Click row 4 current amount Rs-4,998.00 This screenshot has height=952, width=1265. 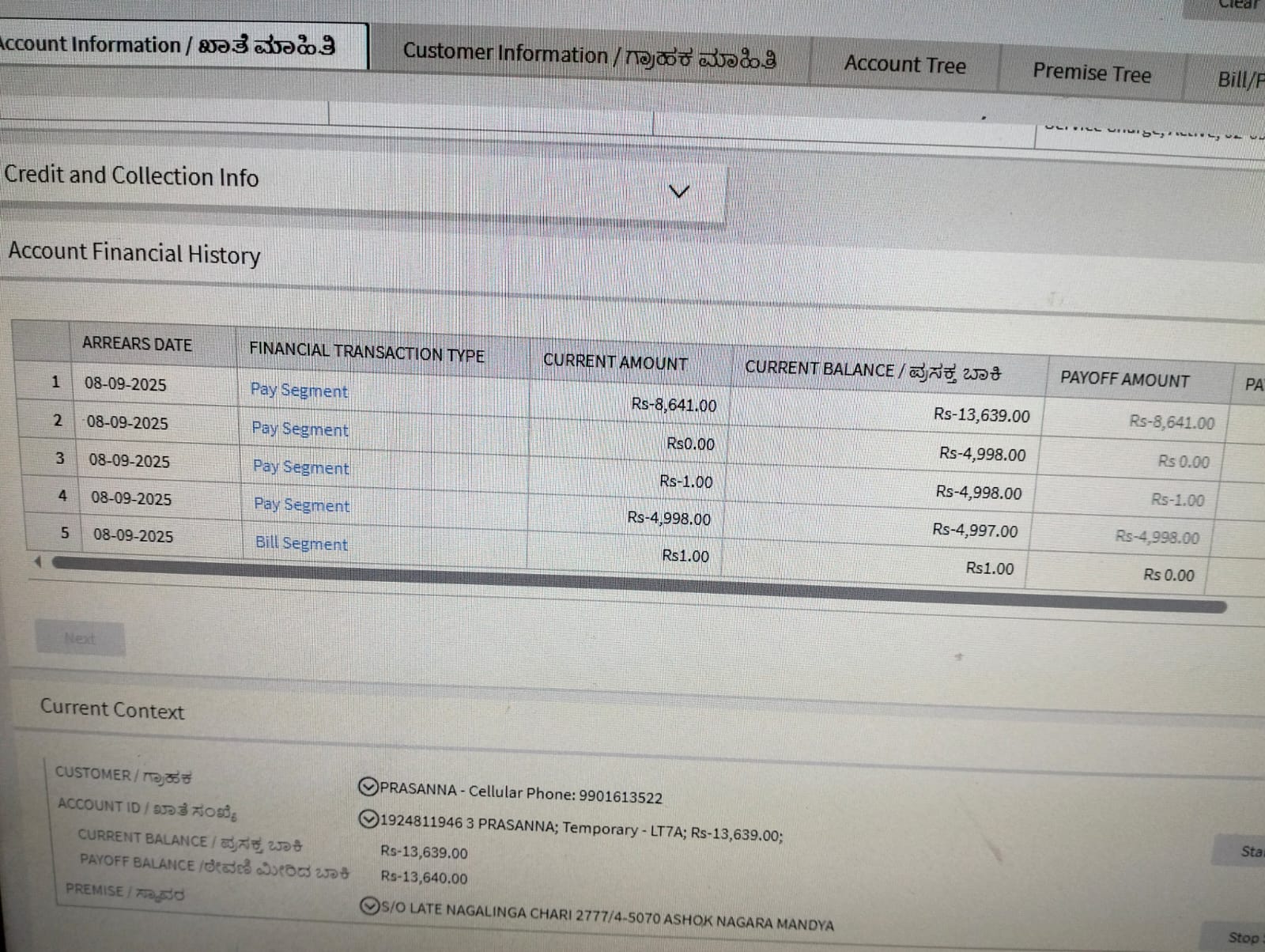(x=669, y=519)
